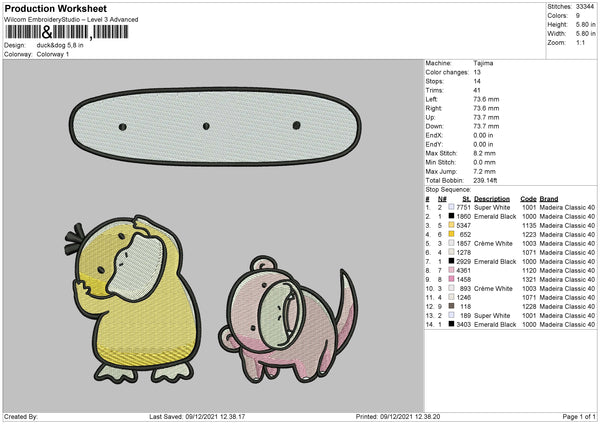Click stitch count '1278' in stop 6
This screenshot has width=600, height=424.
tap(463, 252)
